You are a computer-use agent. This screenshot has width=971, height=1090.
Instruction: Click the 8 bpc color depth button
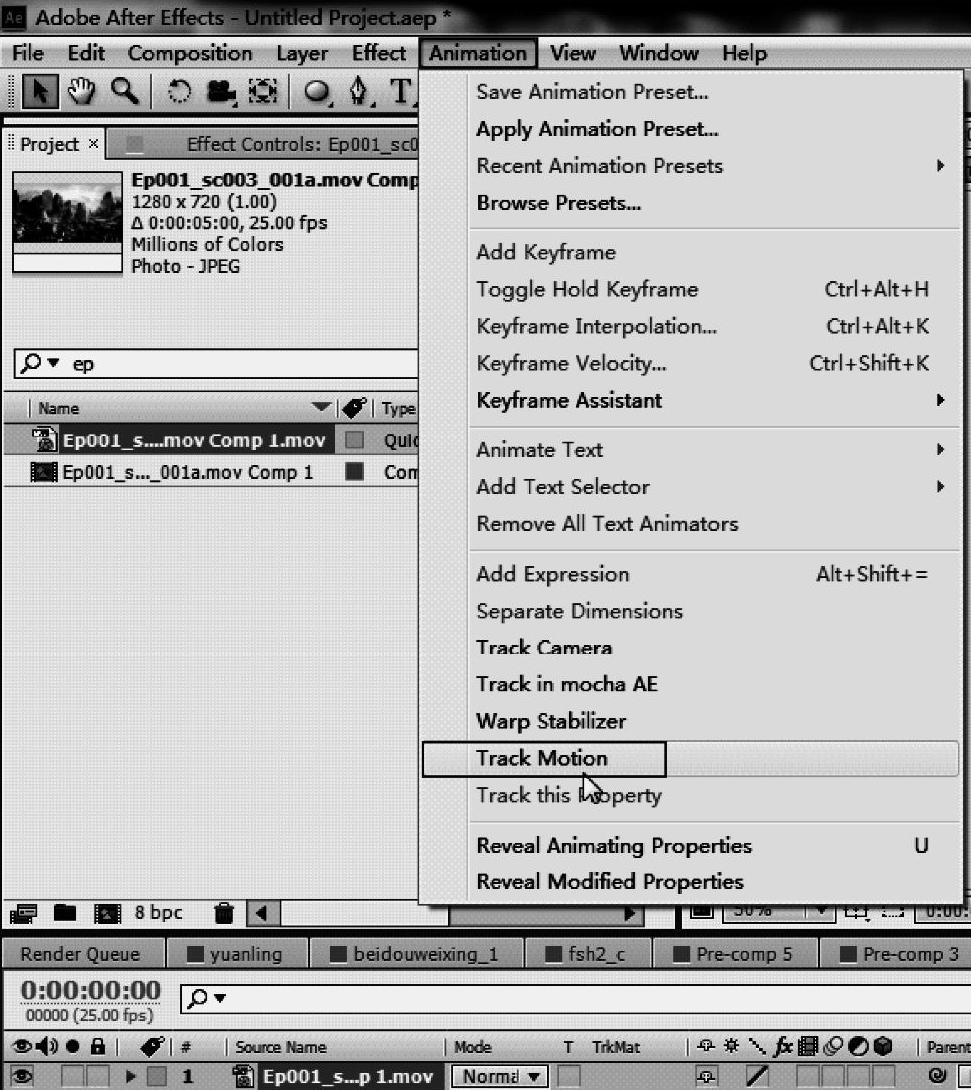tap(158, 912)
